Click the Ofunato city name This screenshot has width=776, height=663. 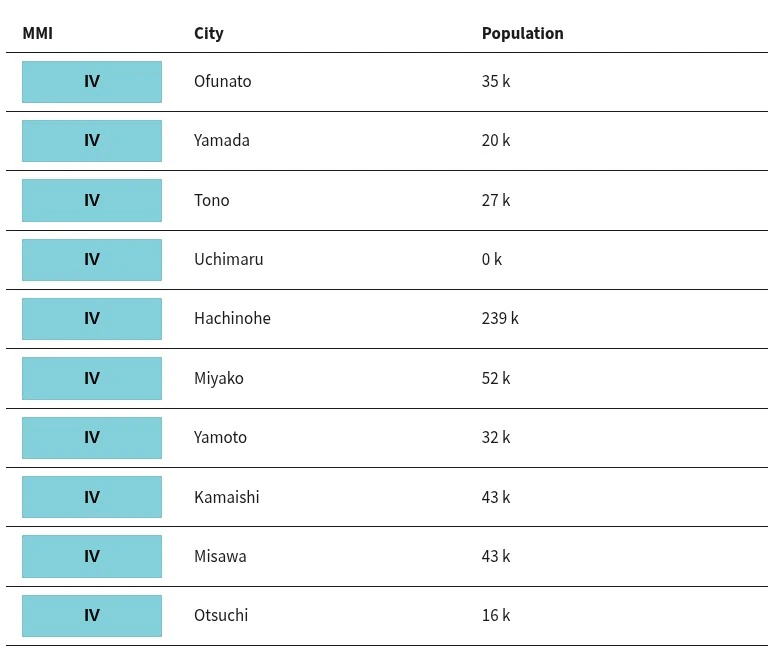pos(222,81)
